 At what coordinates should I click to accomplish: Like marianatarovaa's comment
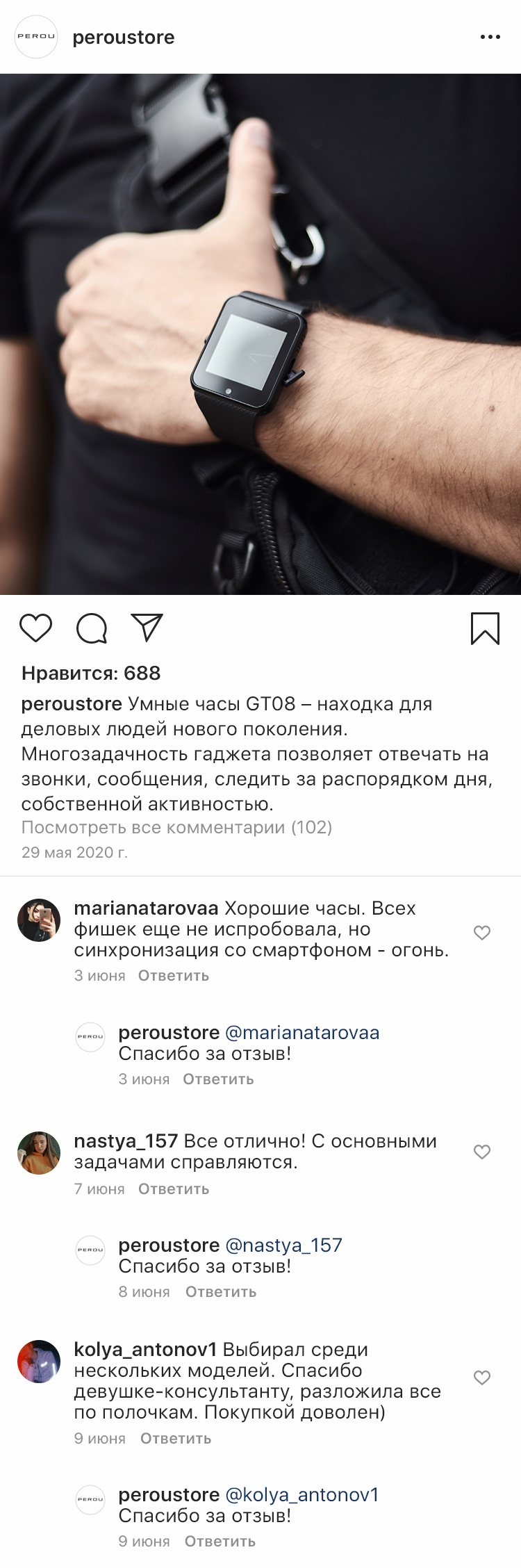[x=482, y=933]
